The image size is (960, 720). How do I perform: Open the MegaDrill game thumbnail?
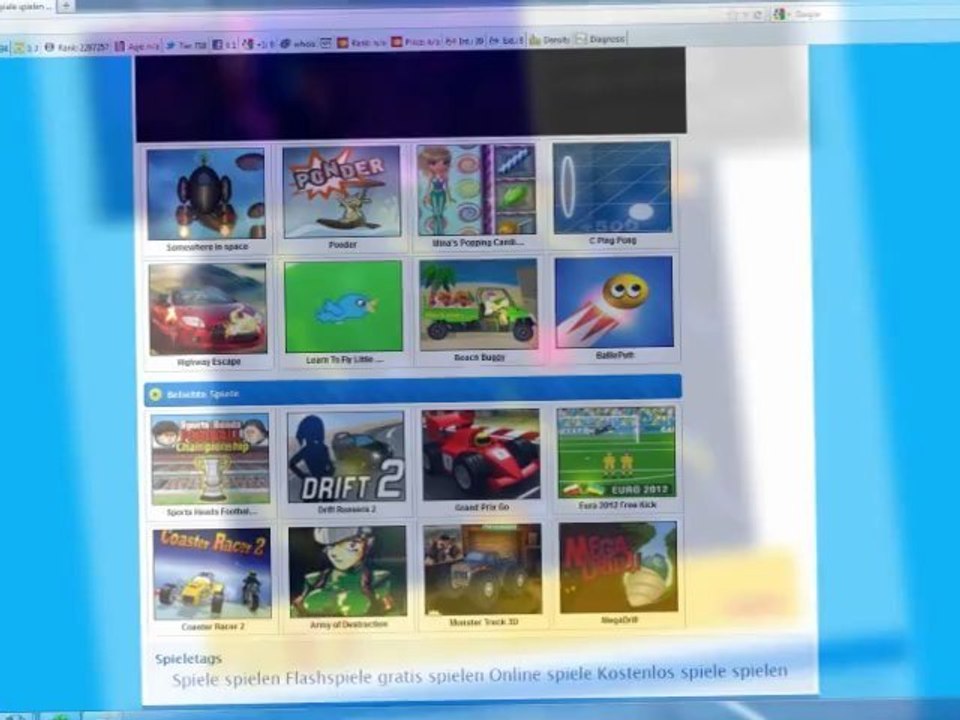(x=618, y=567)
